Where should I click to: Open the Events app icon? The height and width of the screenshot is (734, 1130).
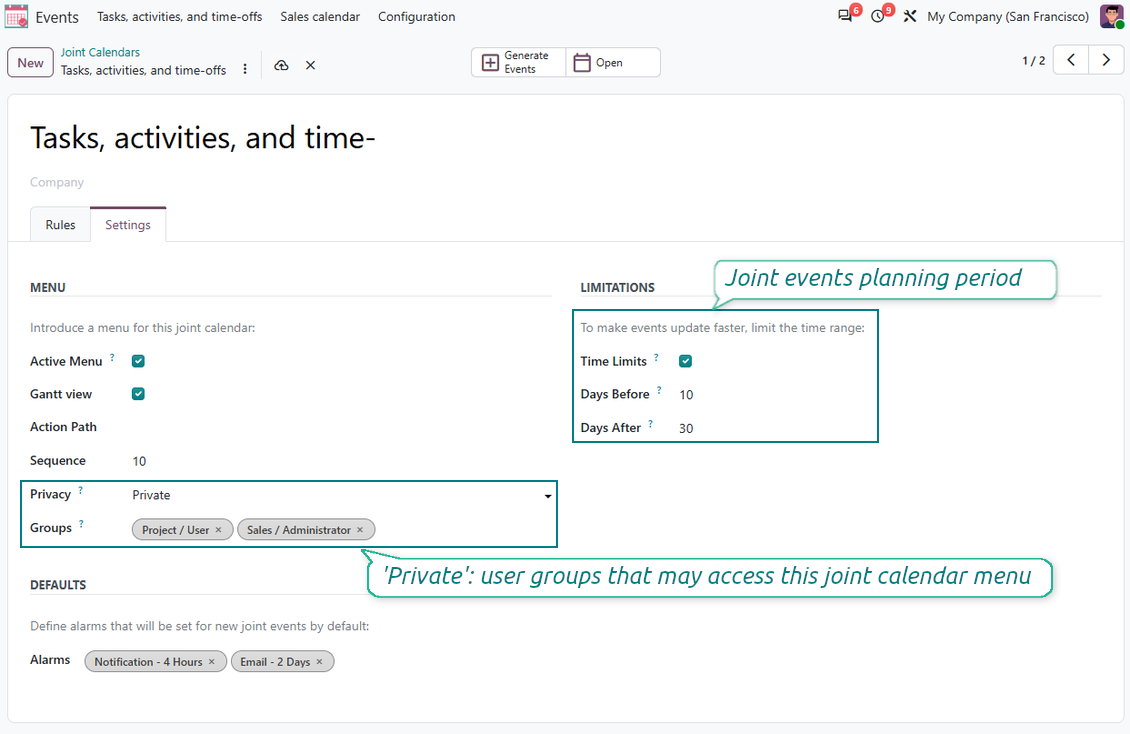tap(16, 16)
